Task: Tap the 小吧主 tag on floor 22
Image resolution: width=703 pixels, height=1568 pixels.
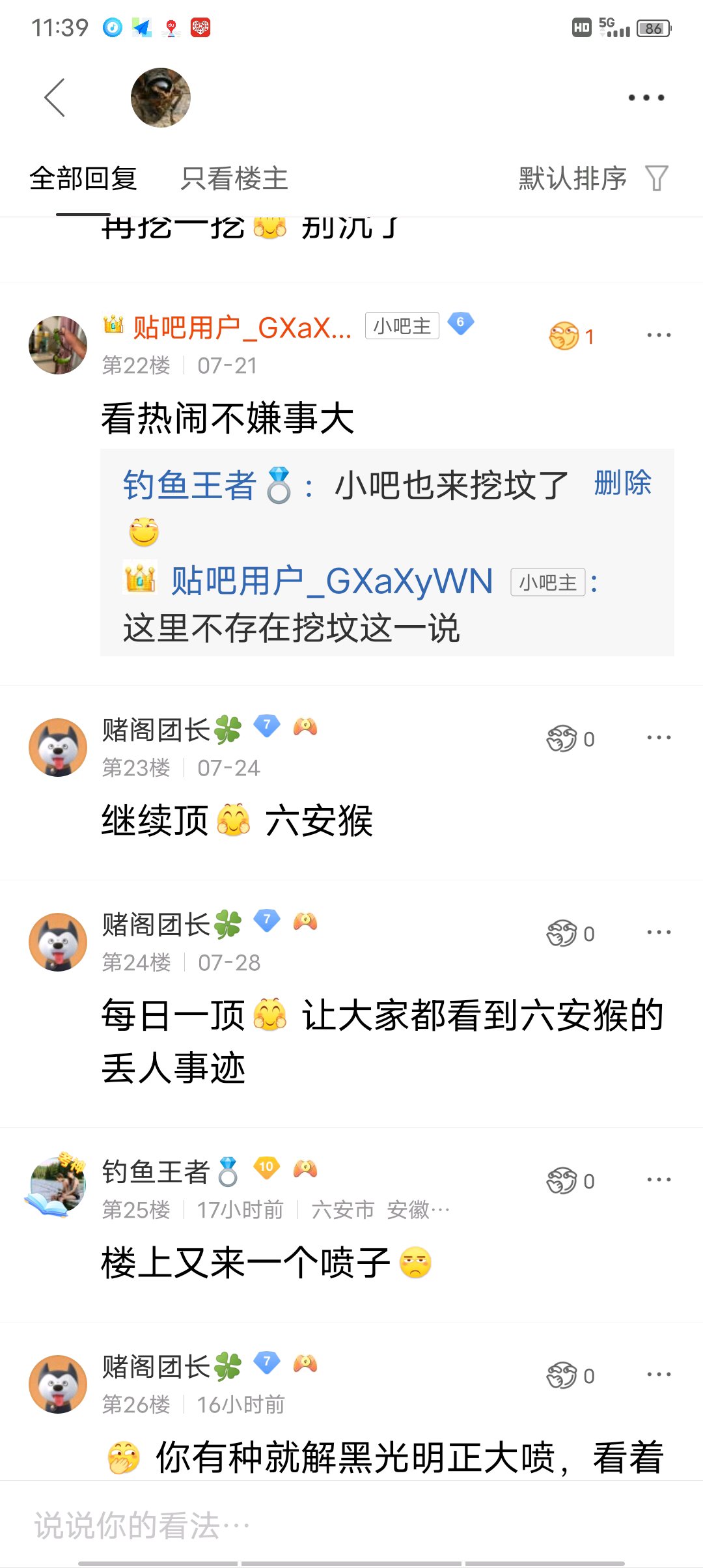Action: click(x=402, y=326)
